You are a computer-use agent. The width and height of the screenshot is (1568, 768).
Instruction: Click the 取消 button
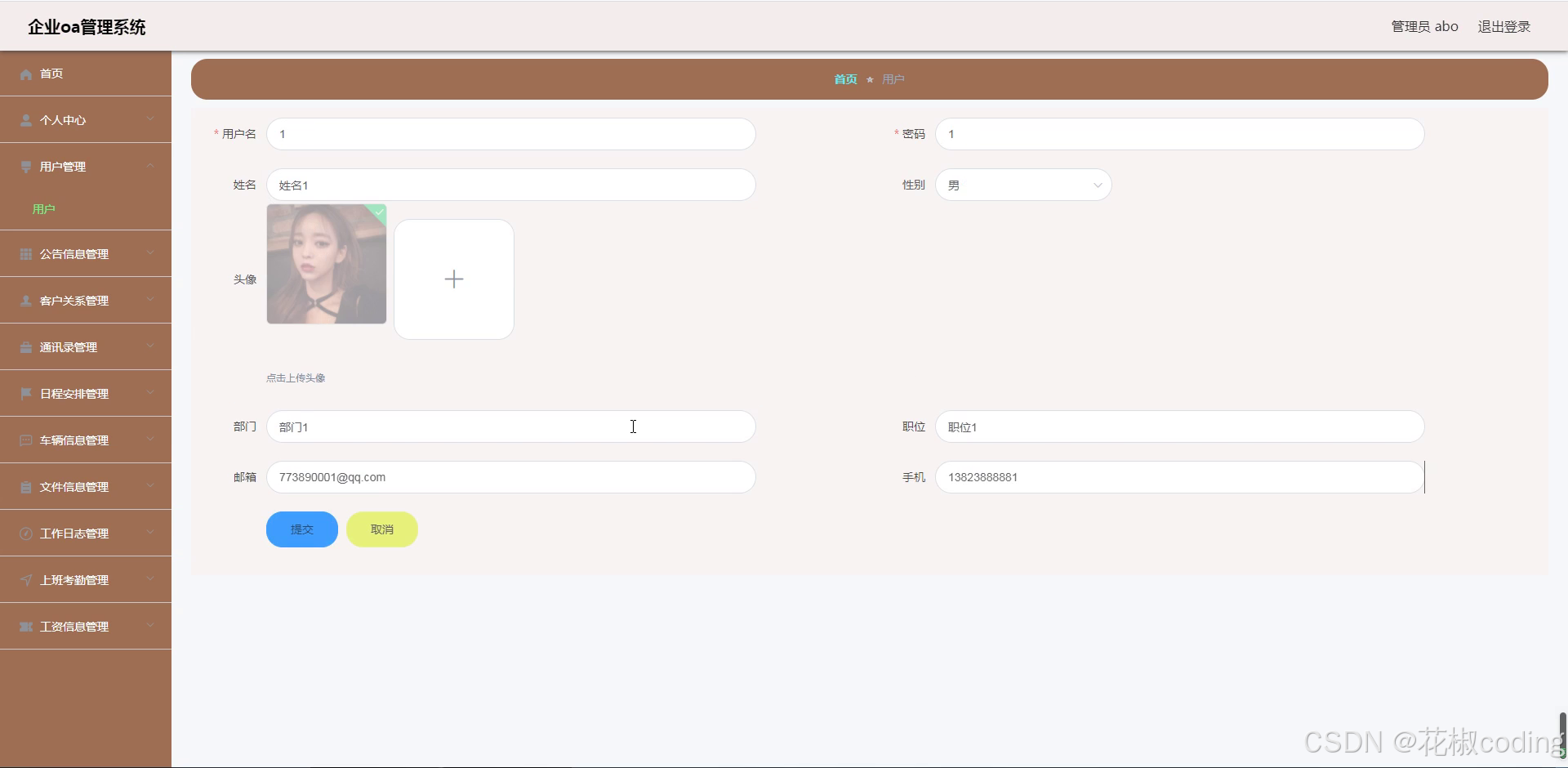click(382, 529)
